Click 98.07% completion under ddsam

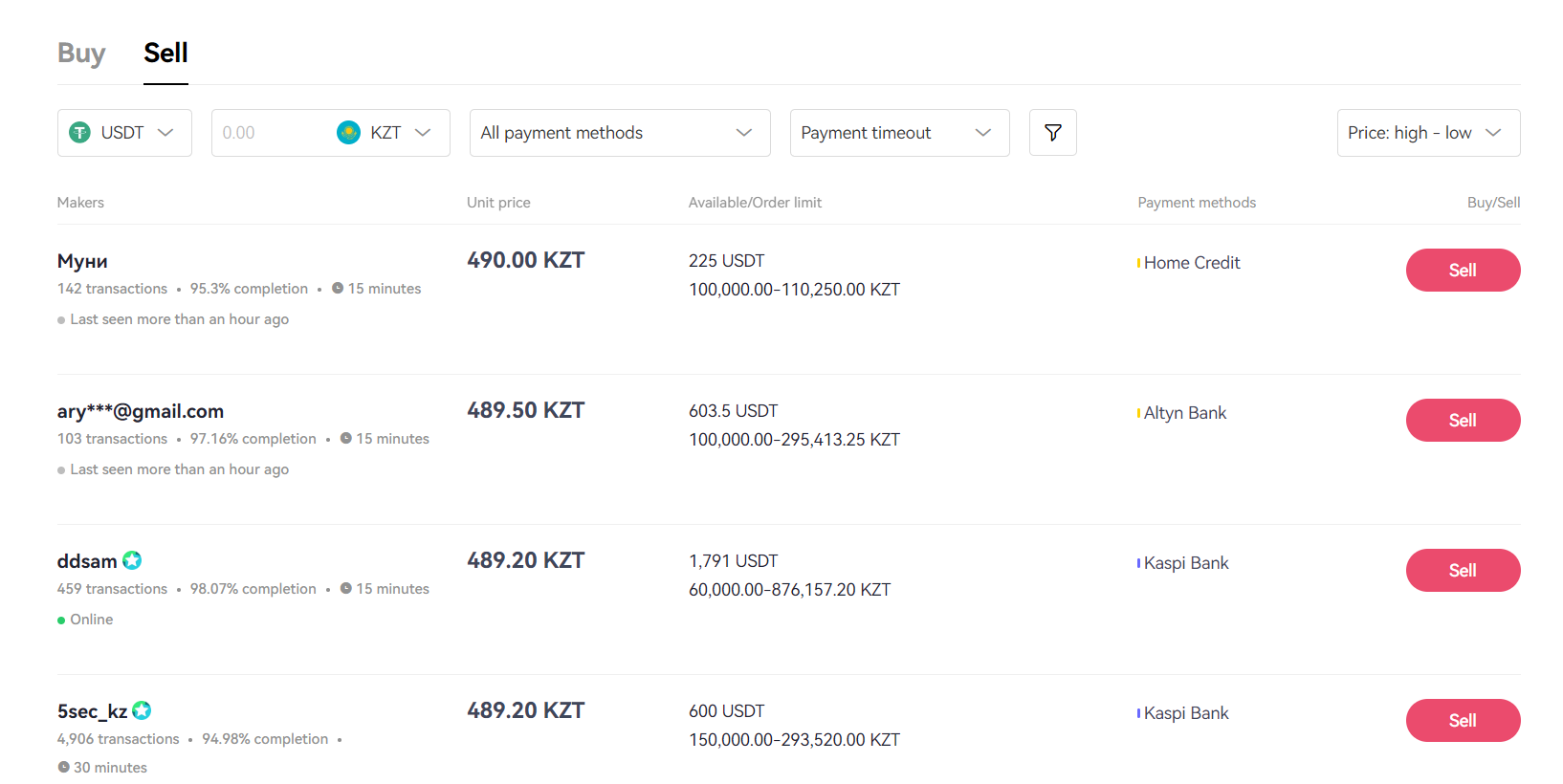pos(253,589)
